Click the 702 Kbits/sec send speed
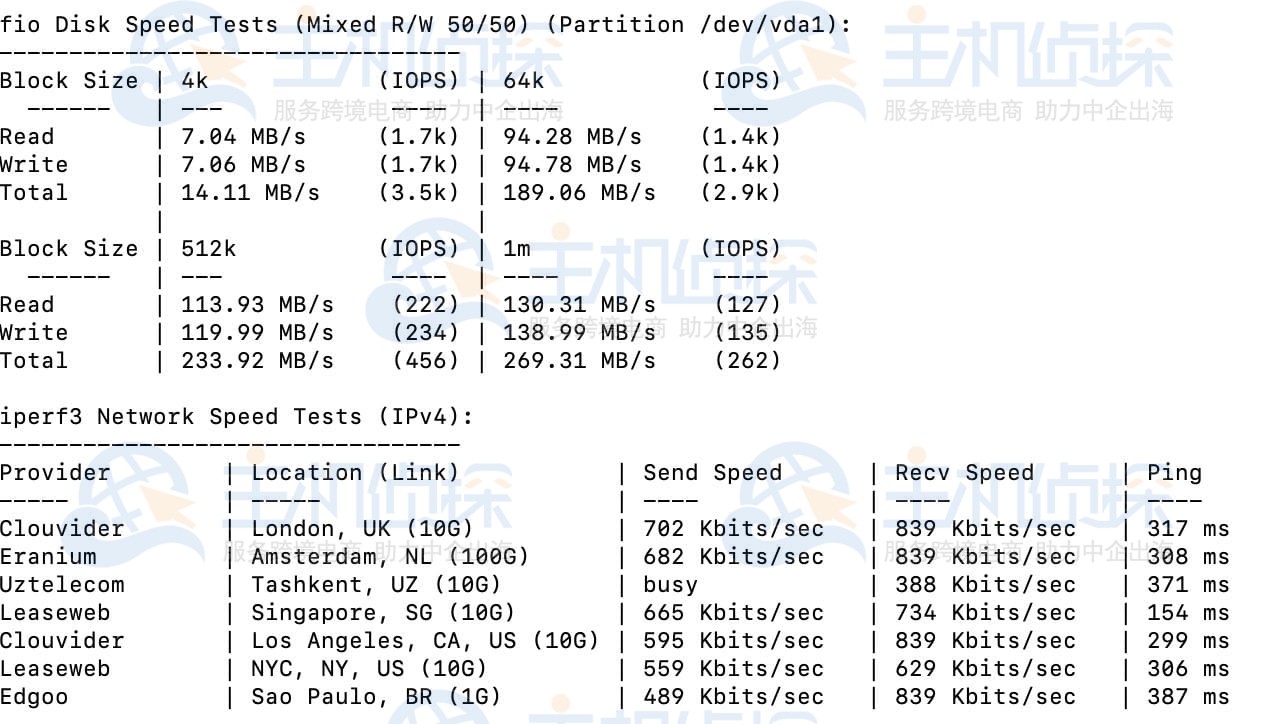The image size is (1270, 724). click(x=733, y=529)
